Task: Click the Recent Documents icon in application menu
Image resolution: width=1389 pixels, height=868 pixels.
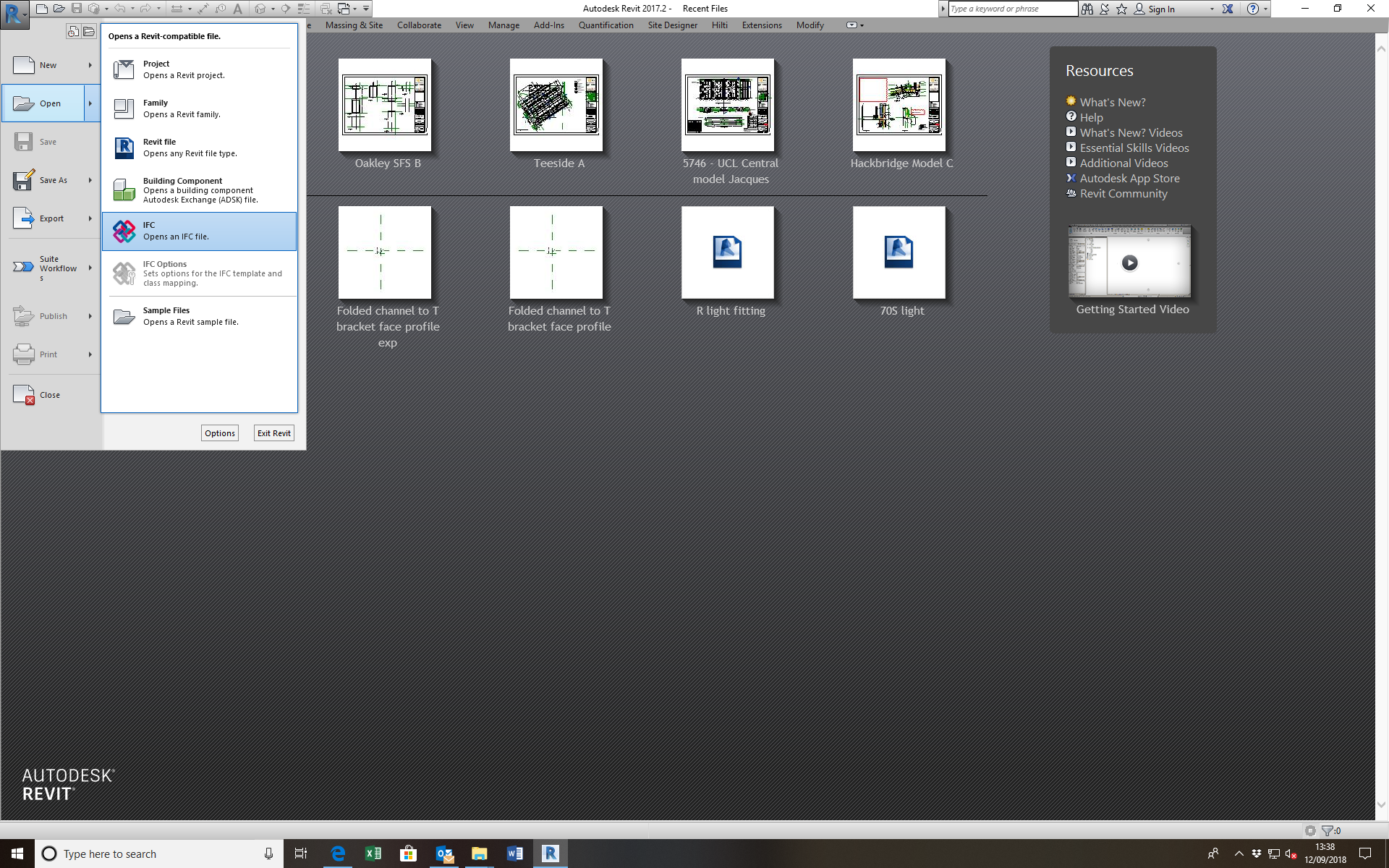Action: pos(73,31)
